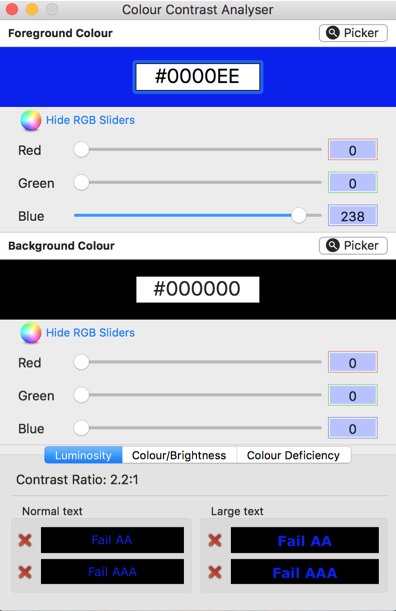Click the foreground Blue value field 238
The height and width of the screenshot is (611, 396).
353,215
